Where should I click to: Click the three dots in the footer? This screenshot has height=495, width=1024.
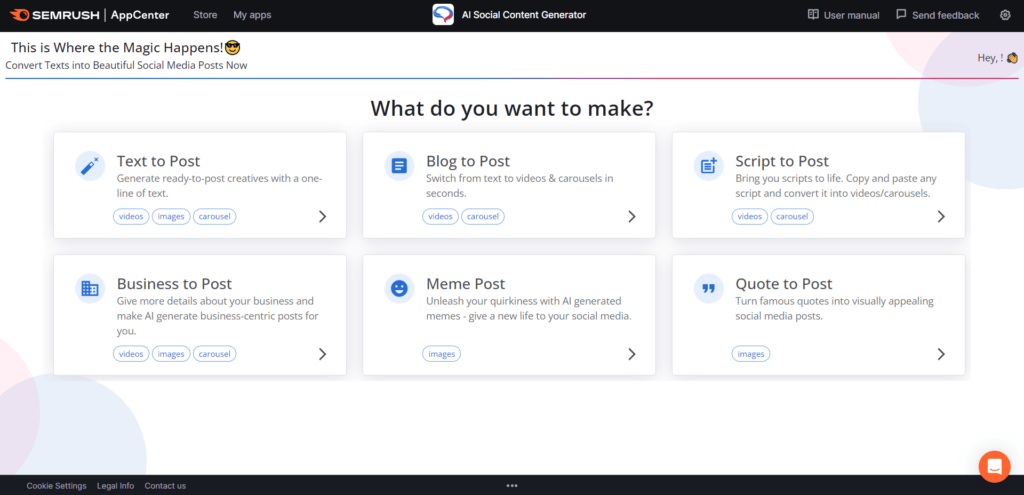coord(512,486)
